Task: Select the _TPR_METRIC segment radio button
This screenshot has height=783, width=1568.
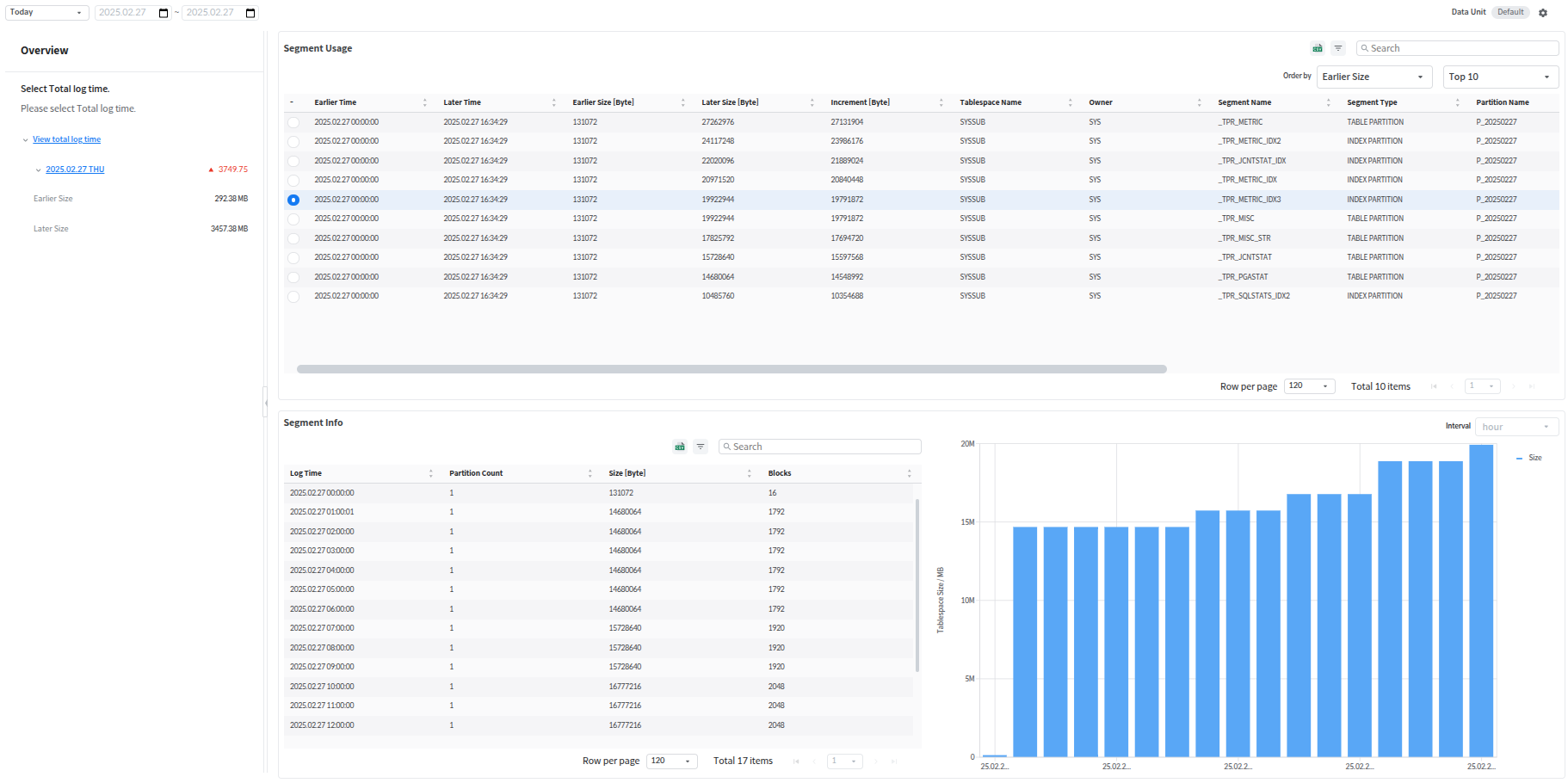Action: click(x=293, y=122)
